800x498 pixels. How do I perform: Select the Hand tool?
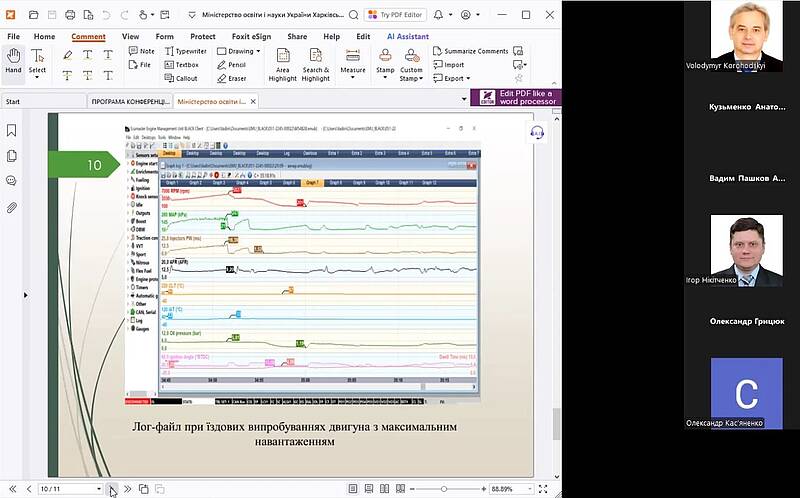[13, 61]
